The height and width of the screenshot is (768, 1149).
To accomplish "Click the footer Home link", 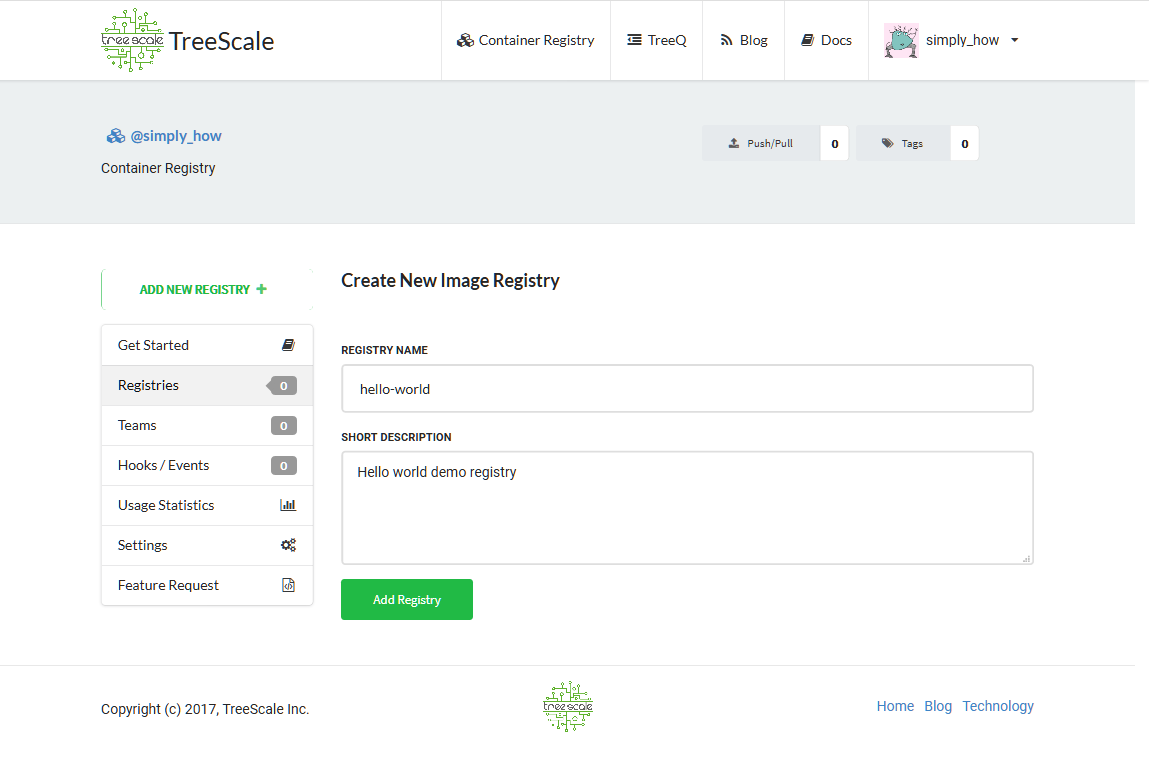I will [x=895, y=706].
